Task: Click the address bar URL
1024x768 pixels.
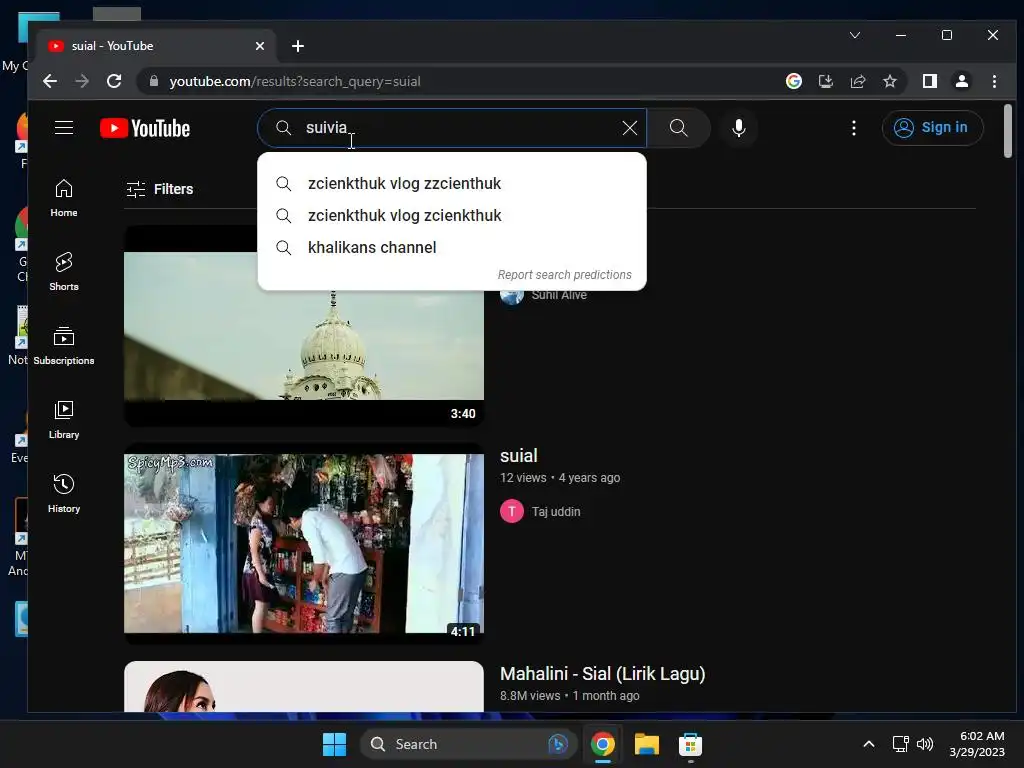Action: click(295, 82)
